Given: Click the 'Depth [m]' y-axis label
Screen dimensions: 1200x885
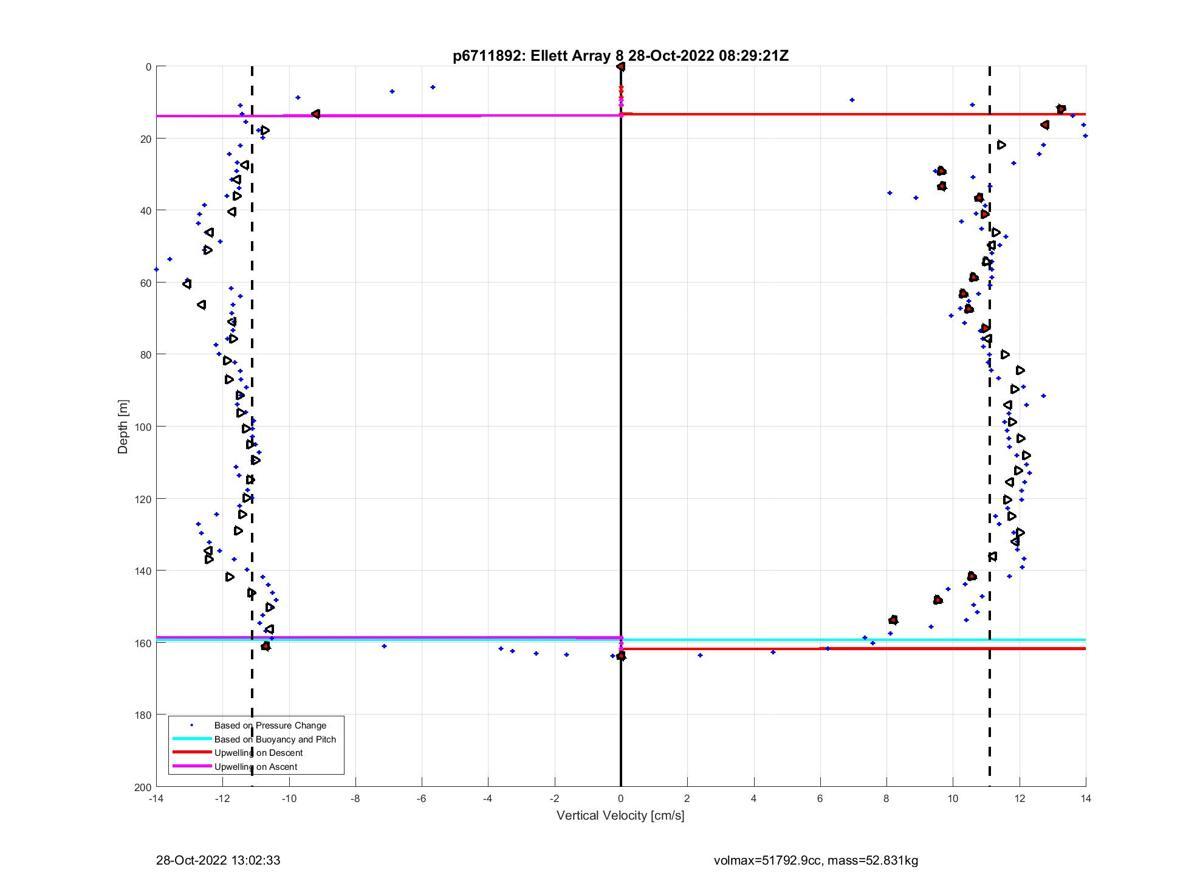Looking at the screenshot, I should (124, 427).
